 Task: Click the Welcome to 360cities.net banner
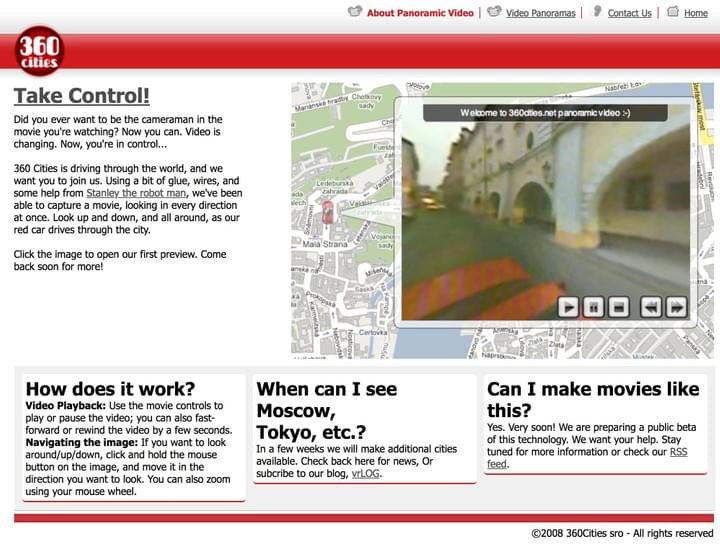(545, 113)
